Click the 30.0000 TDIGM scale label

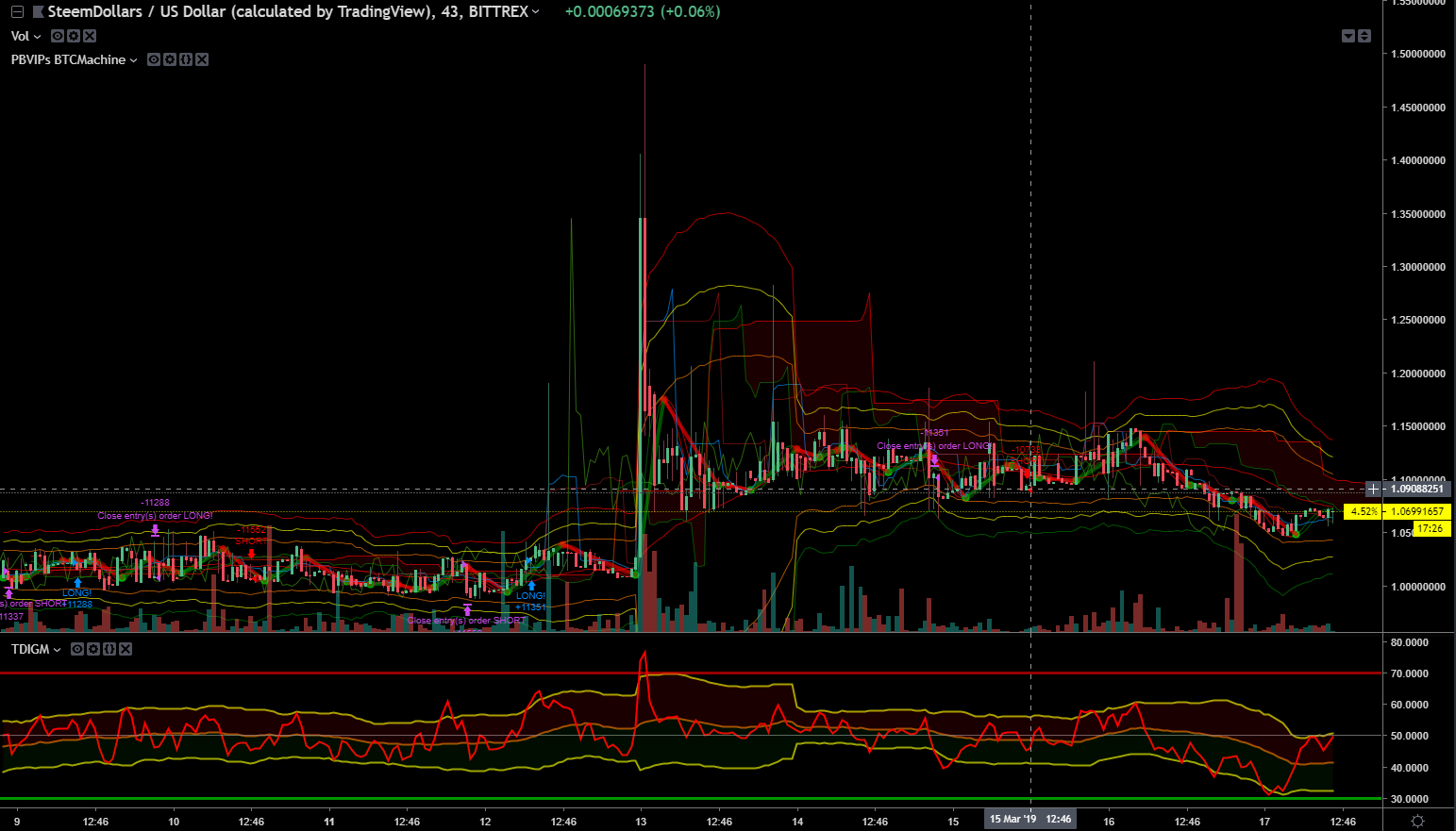click(1410, 799)
